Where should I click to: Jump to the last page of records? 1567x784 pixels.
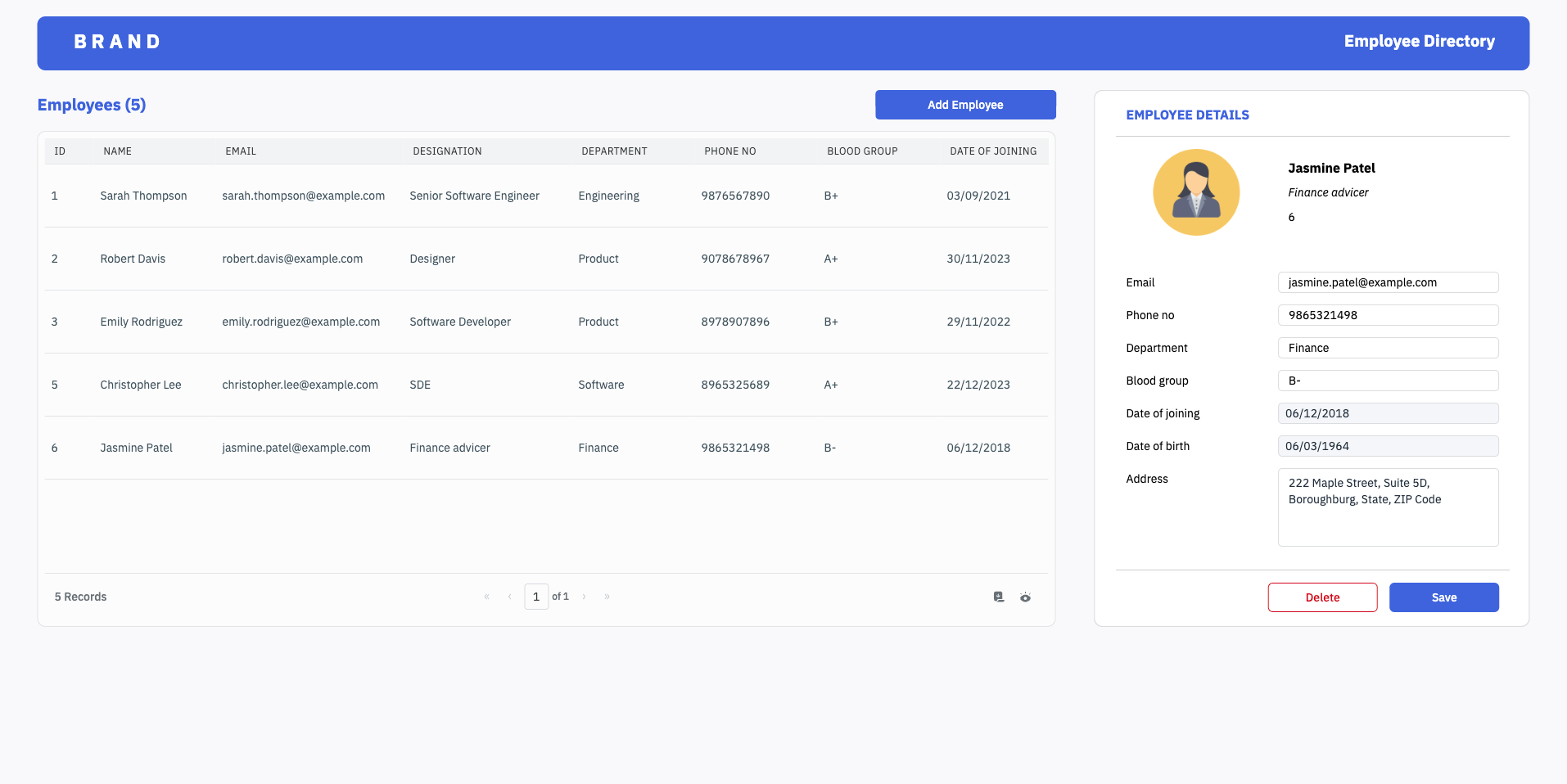click(x=607, y=597)
